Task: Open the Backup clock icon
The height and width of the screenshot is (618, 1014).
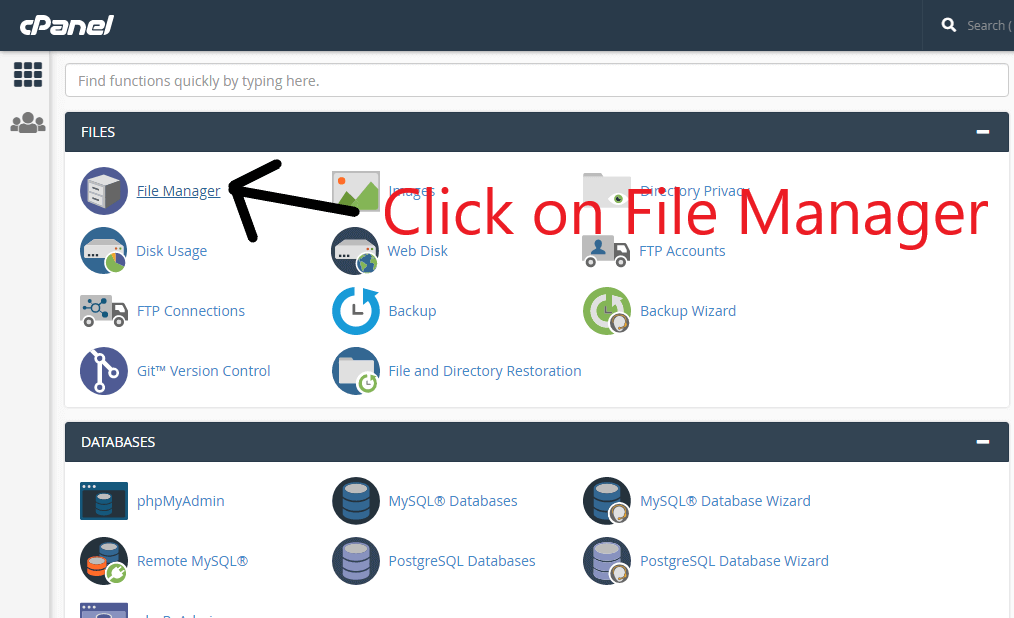Action: pos(356,311)
